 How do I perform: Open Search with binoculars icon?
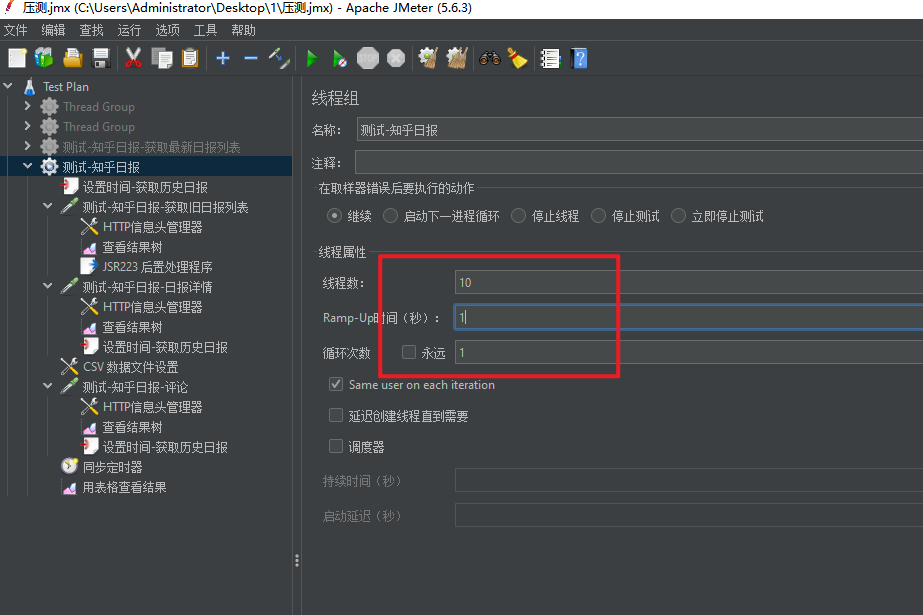[x=490, y=58]
